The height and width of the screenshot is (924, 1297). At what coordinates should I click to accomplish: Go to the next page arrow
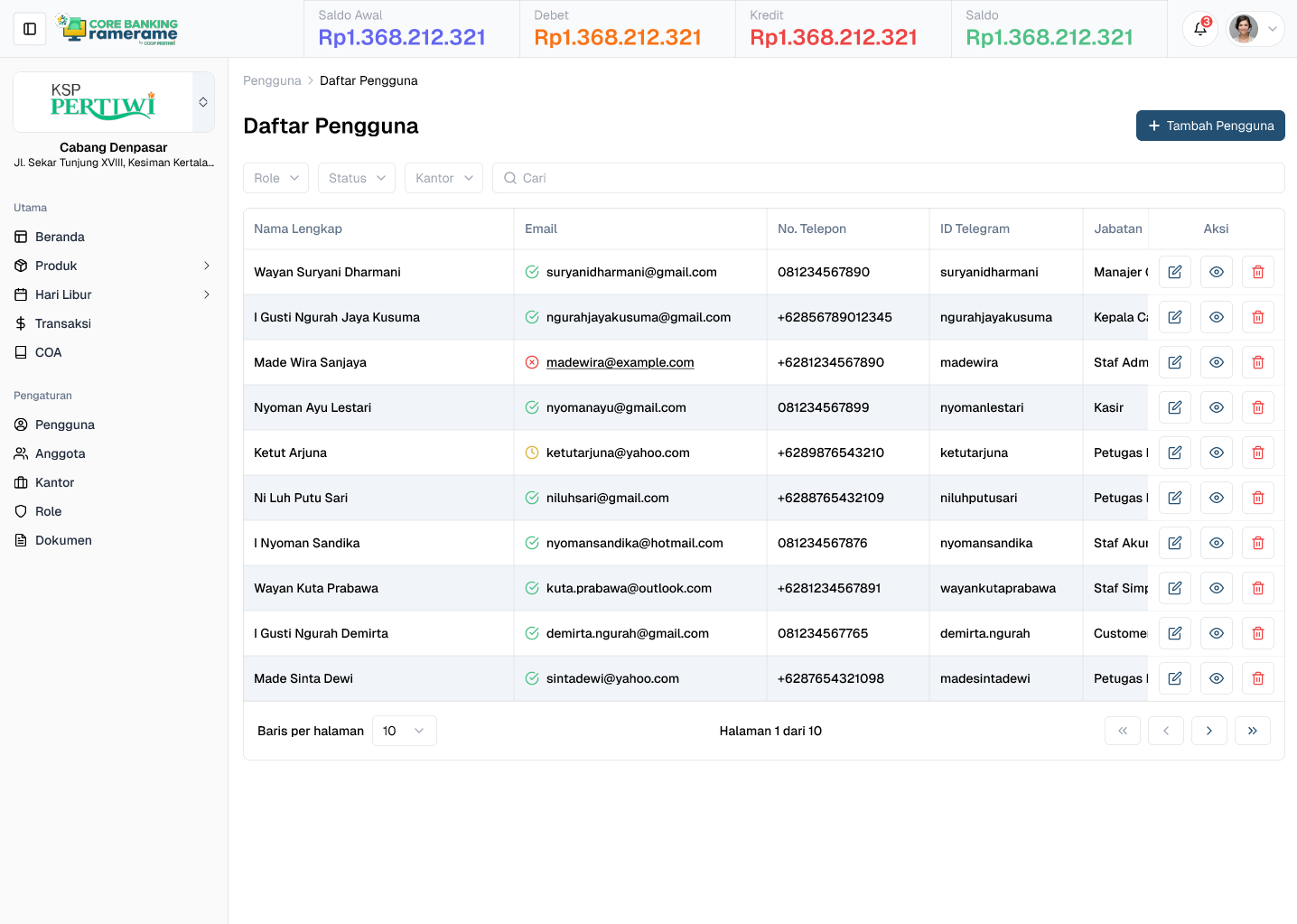pos(1208,731)
